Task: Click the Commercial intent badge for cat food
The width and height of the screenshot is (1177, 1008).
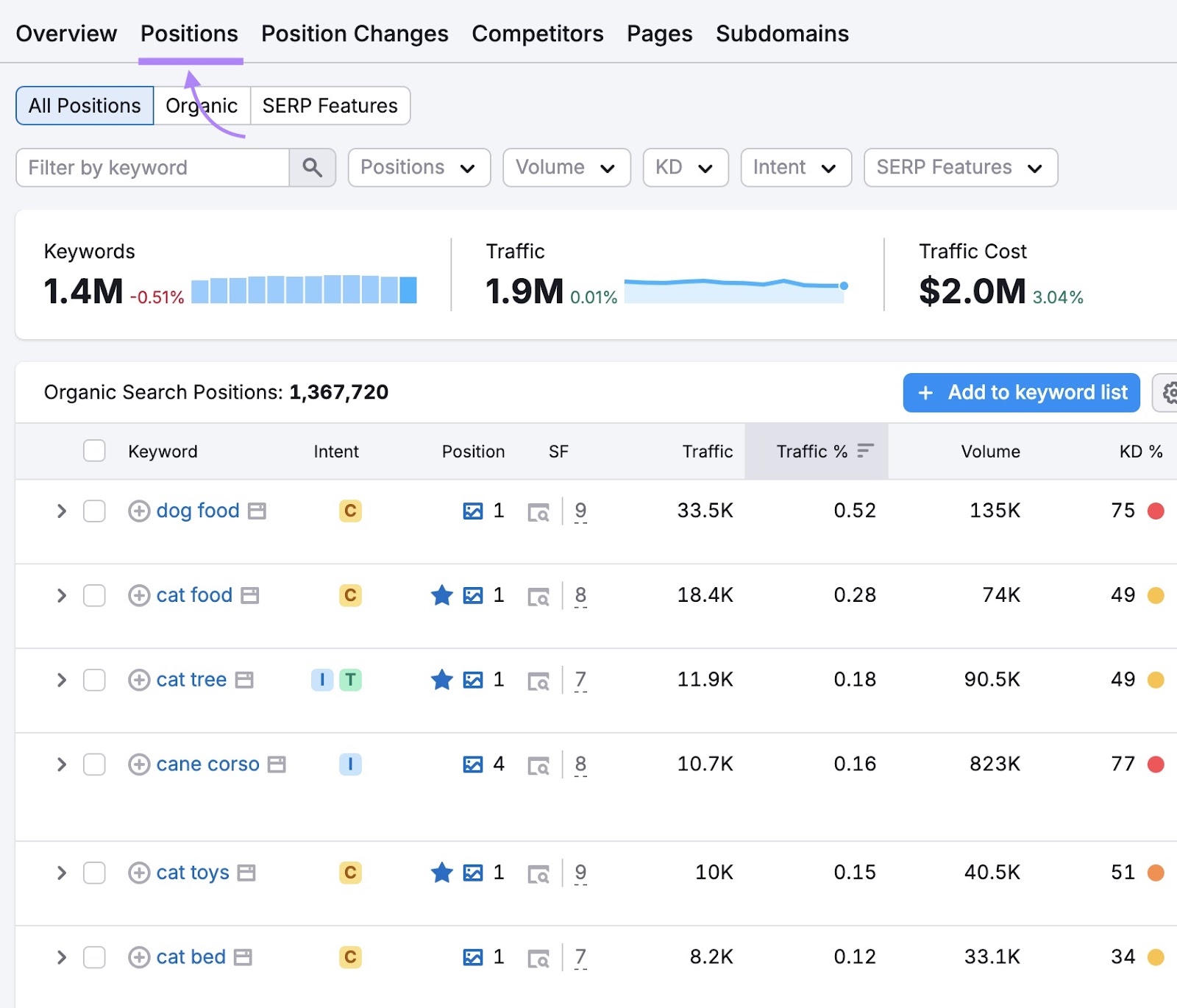Action: [x=350, y=595]
